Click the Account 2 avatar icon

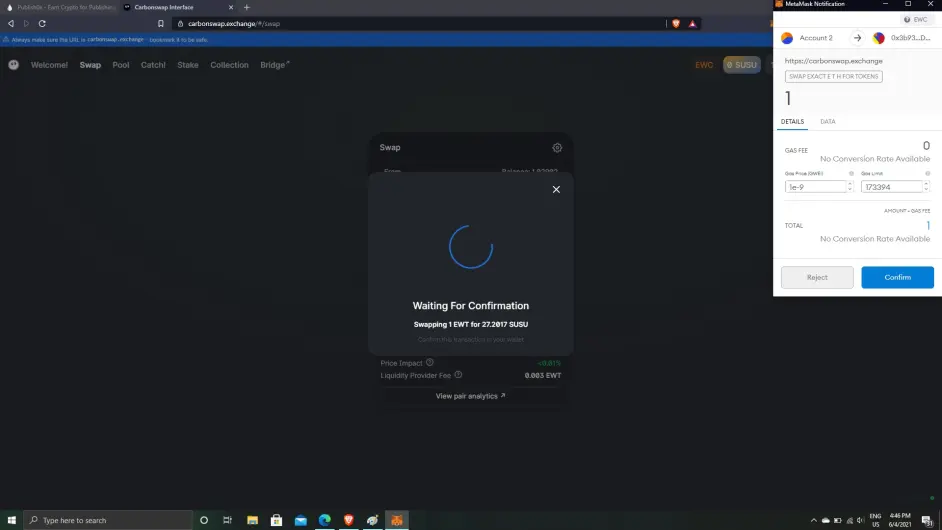(786, 38)
